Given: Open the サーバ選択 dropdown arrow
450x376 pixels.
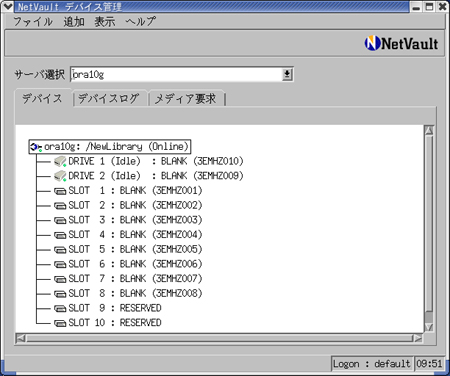Looking at the screenshot, I should 287,74.
